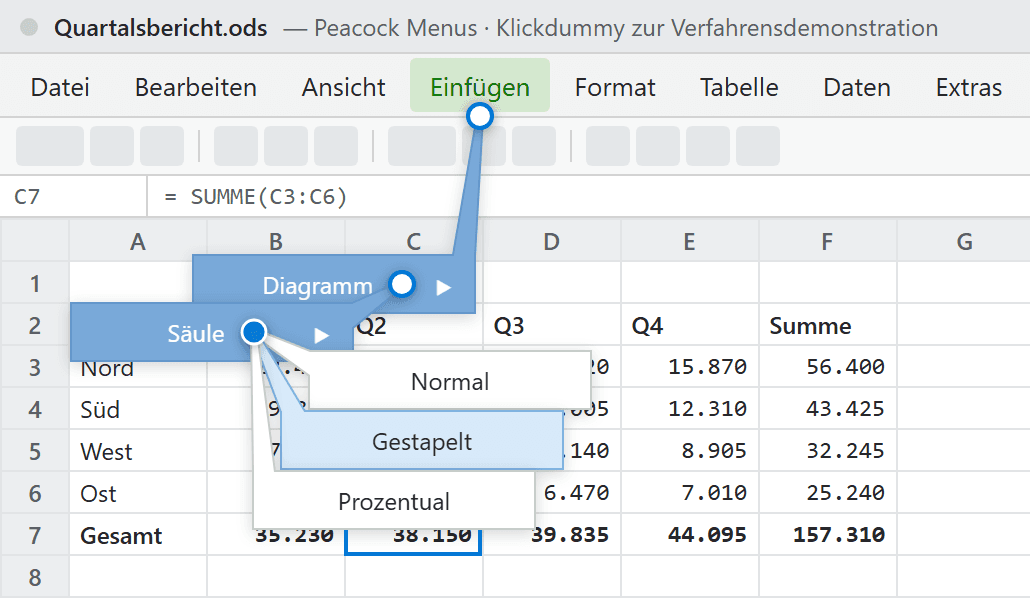Image resolution: width=1030 pixels, height=598 pixels.
Task: Open the Ansicht menu
Action: (x=344, y=87)
